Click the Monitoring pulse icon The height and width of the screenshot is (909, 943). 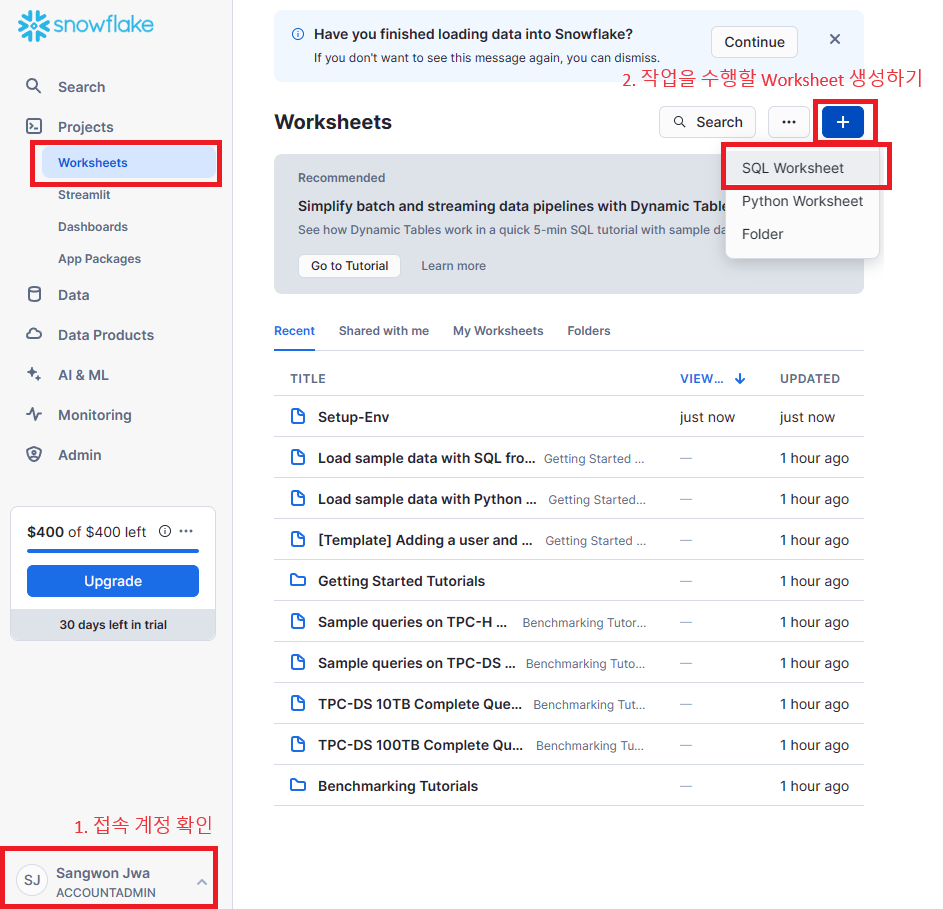(34, 414)
